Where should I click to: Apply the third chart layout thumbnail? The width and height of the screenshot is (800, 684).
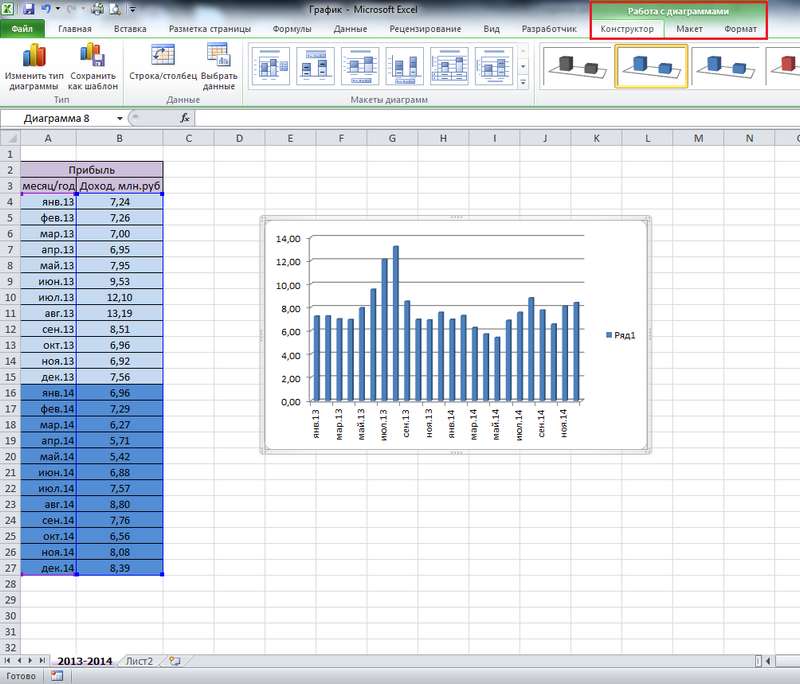tap(360, 66)
